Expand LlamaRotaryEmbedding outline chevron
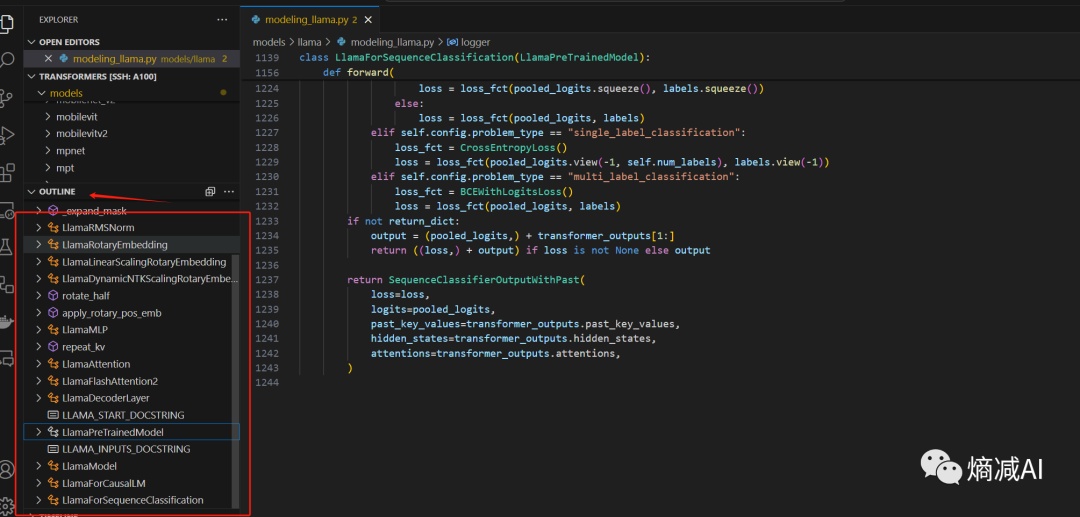This screenshot has height=517, width=1080. click(x=39, y=244)
